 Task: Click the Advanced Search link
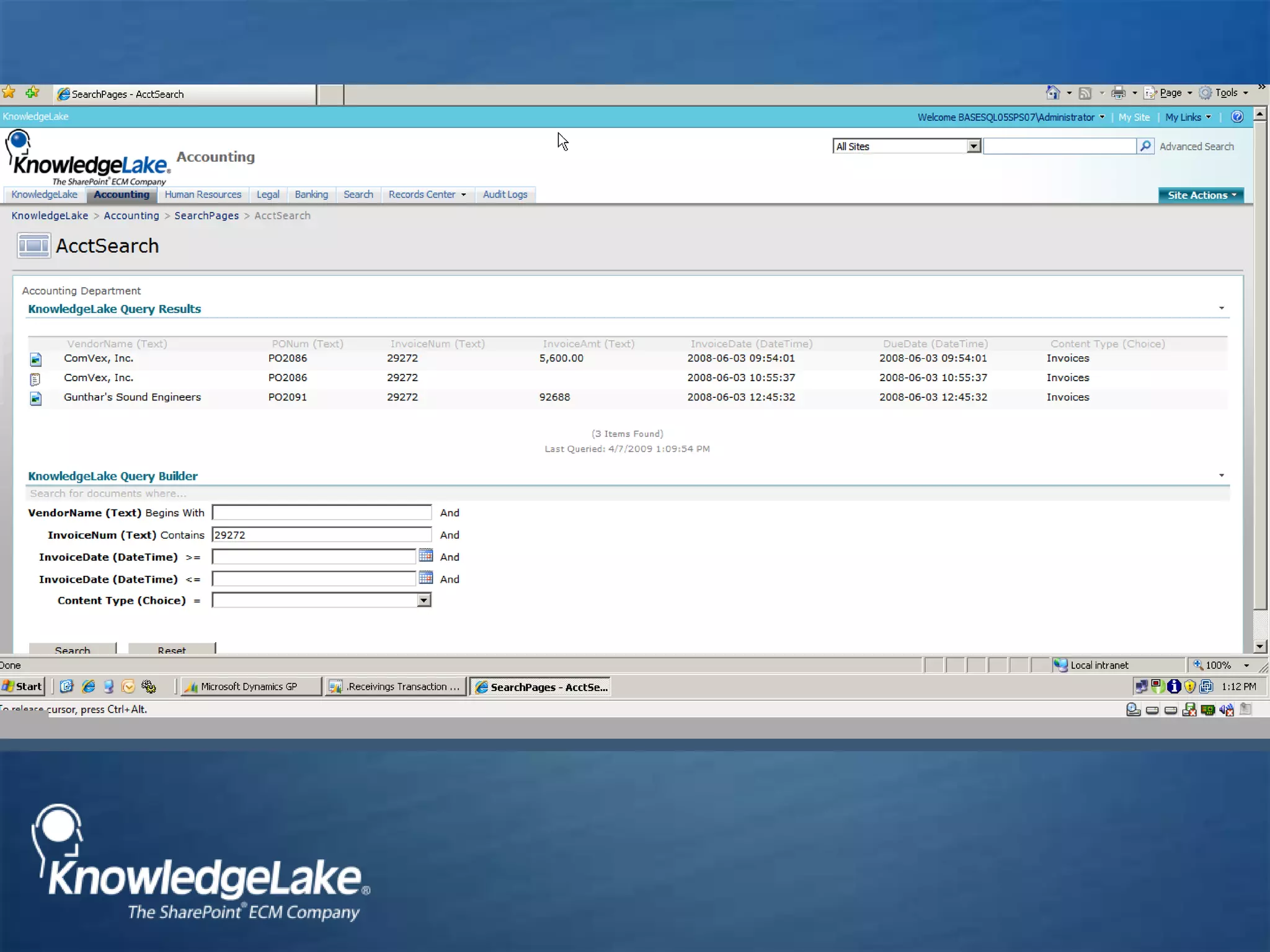tap(1196, 146)
